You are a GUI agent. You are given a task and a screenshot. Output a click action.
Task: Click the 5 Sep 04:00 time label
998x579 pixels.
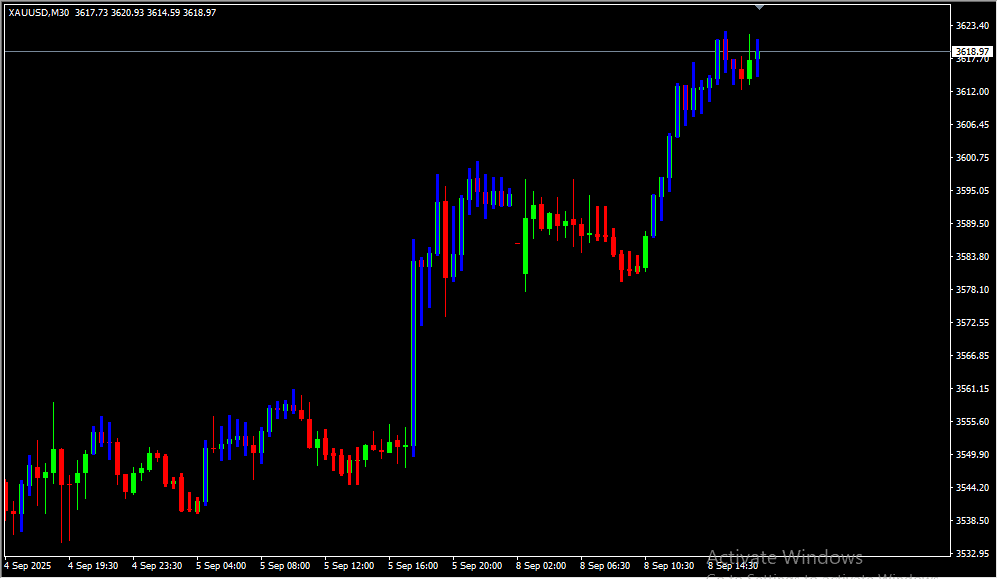tap(221, 566)
